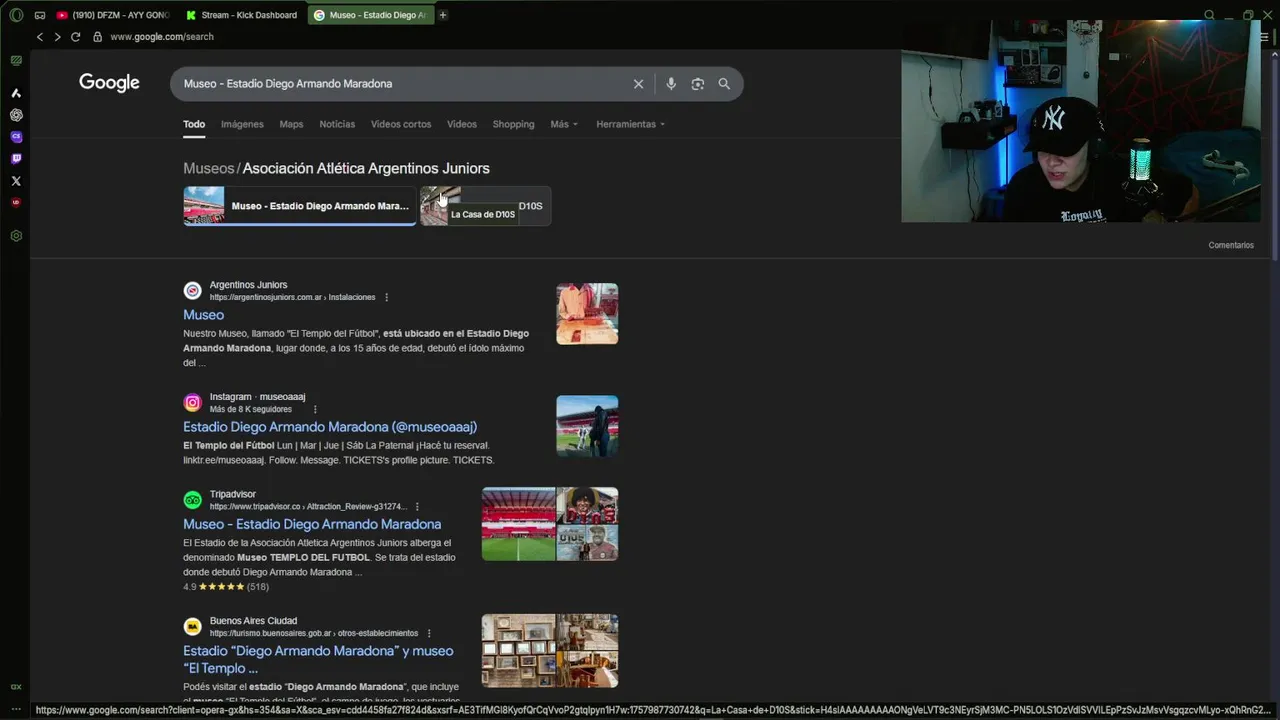Image resolution: width=1280 pixels, height=720 pixels.
Task: Click the padlock site info icon
Action: point(98,37)
